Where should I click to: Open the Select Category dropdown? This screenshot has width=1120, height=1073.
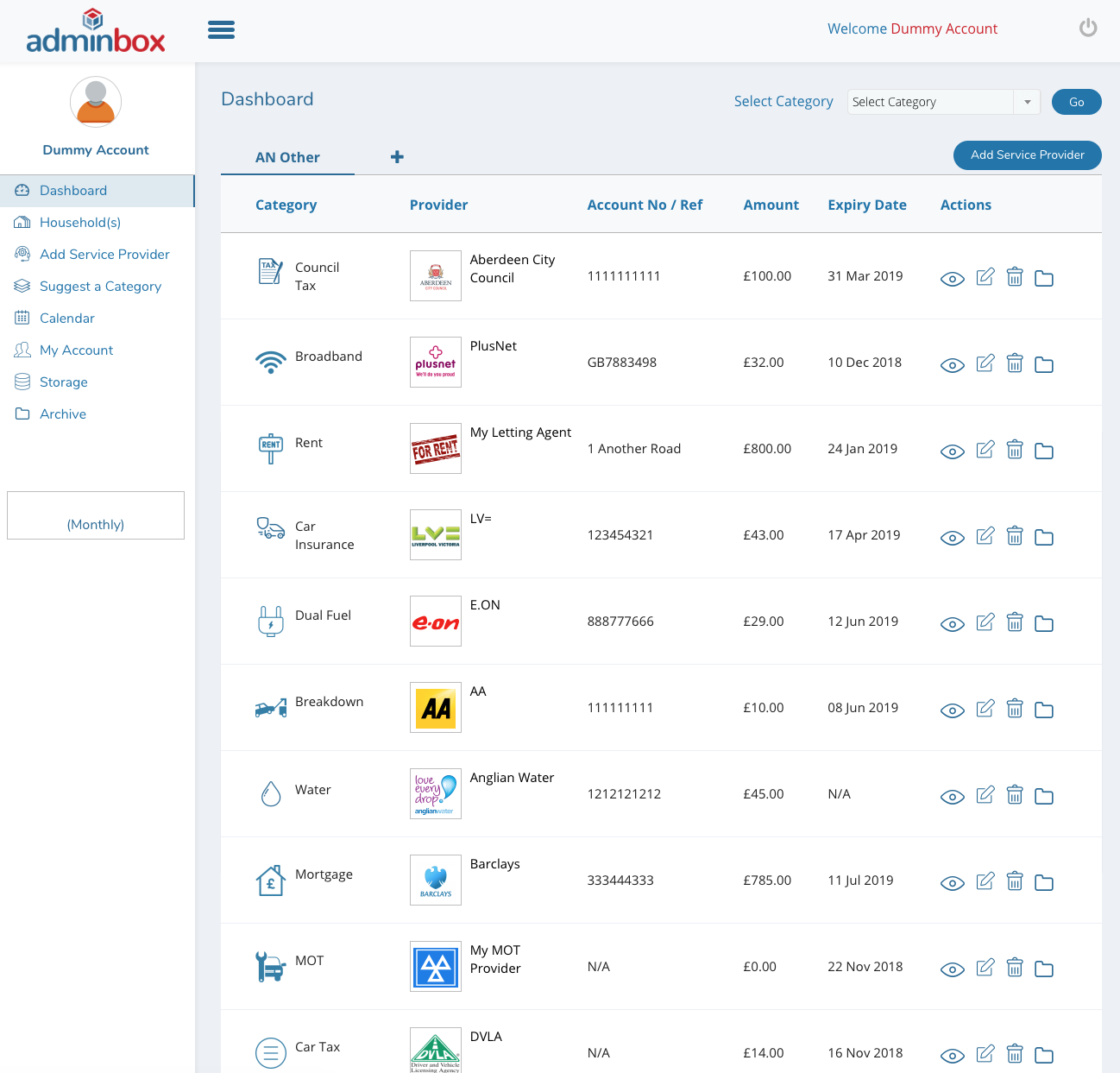pos(943,102)
